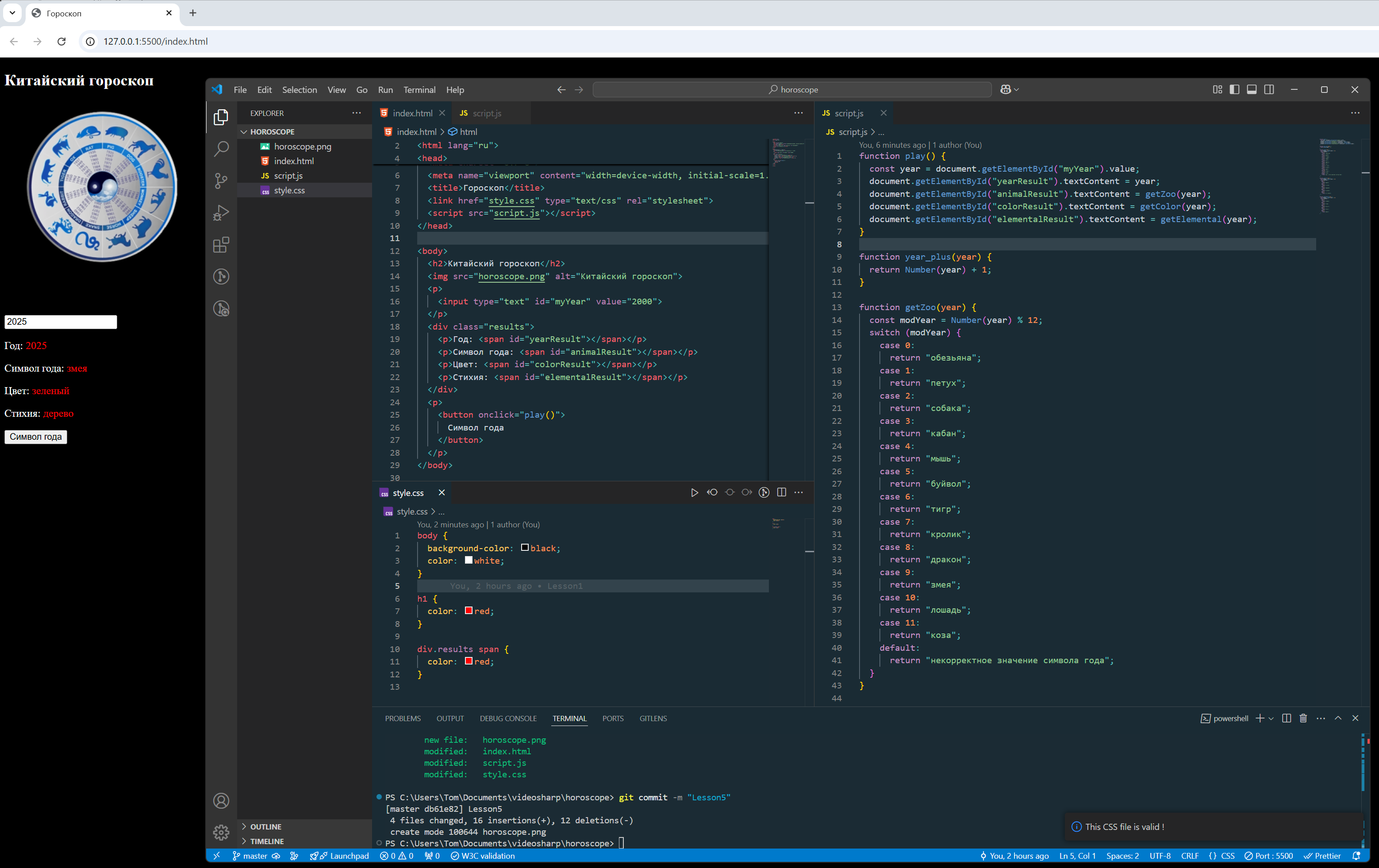Open the Explorer view in activity bar
This screenshot has width=1379, height=868.
(221, 117)
